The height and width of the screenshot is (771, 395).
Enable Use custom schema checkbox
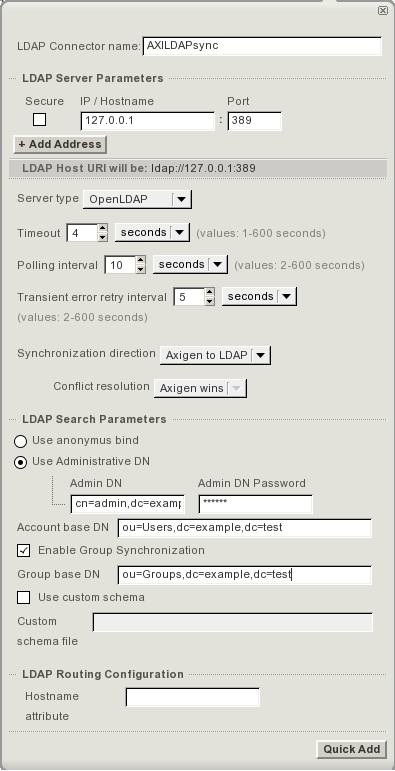click(x=23, y=597)
